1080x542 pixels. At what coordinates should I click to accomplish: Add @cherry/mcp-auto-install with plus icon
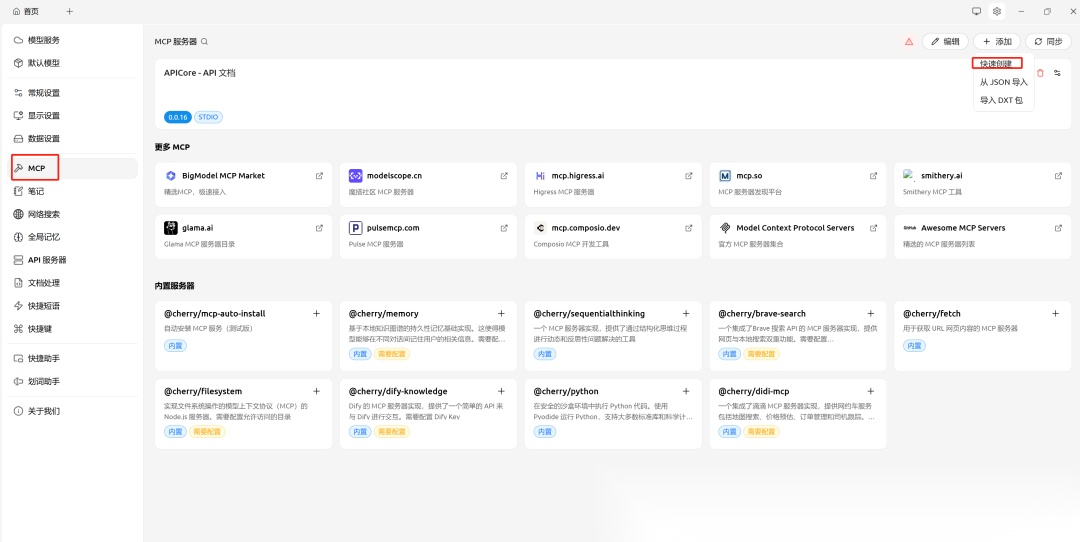coord(317,313)
